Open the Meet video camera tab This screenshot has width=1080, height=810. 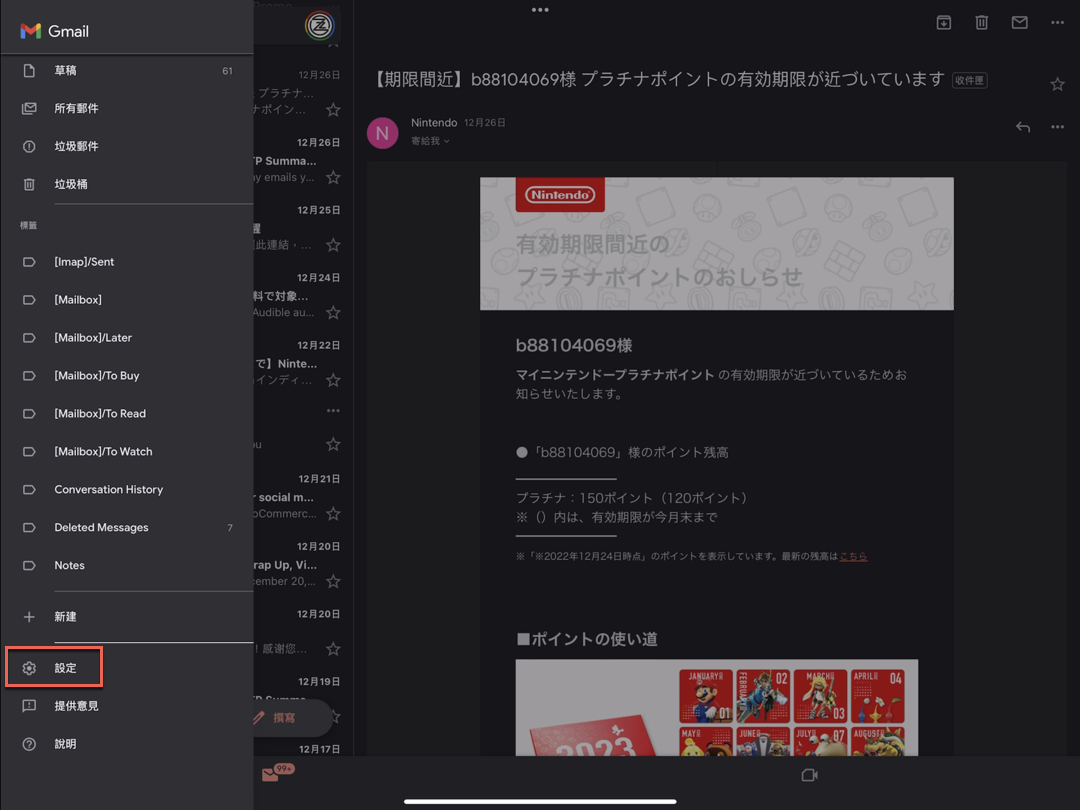point(809,775)
